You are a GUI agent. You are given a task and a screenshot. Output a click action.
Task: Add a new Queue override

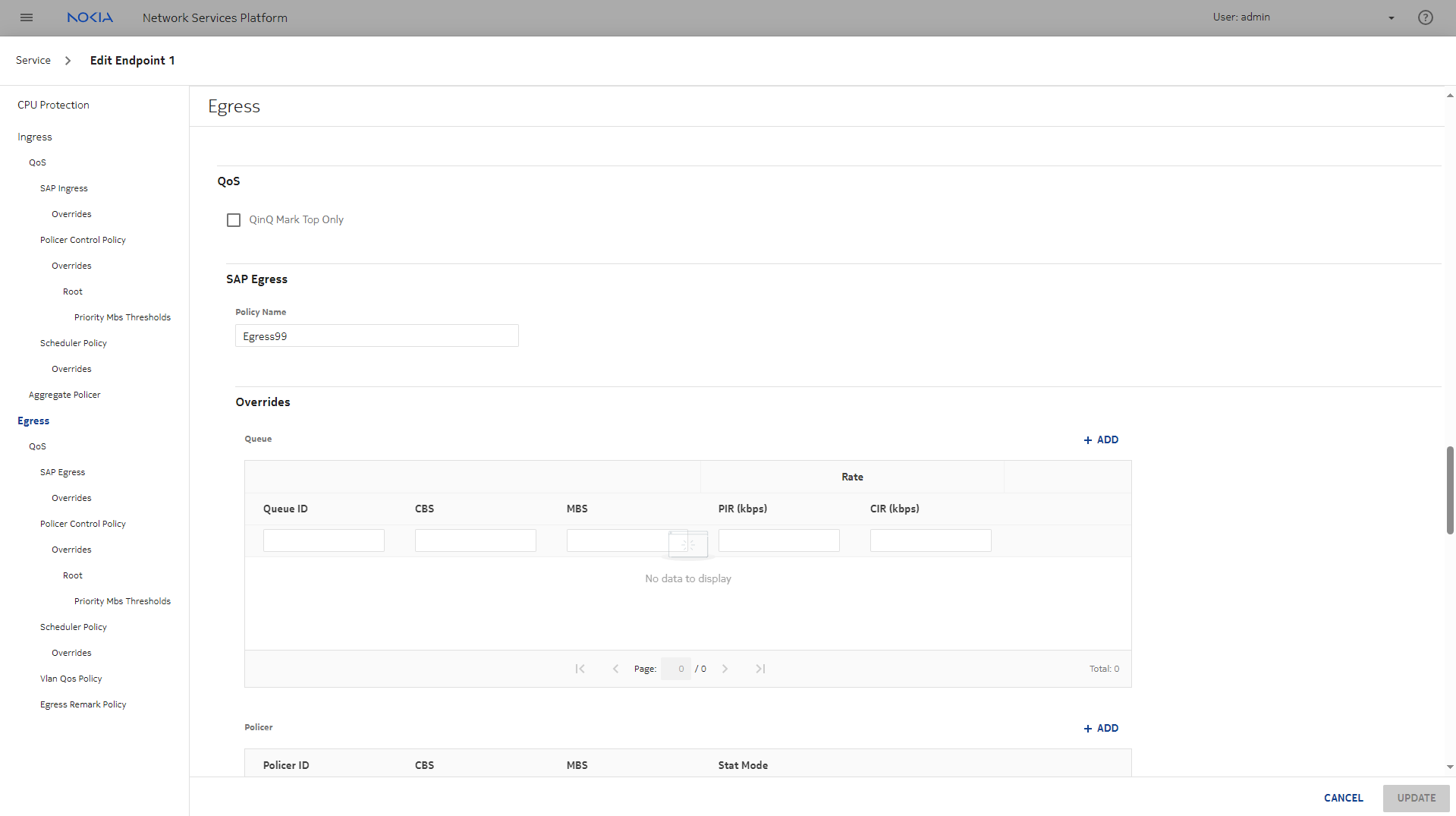point(1101,440)
